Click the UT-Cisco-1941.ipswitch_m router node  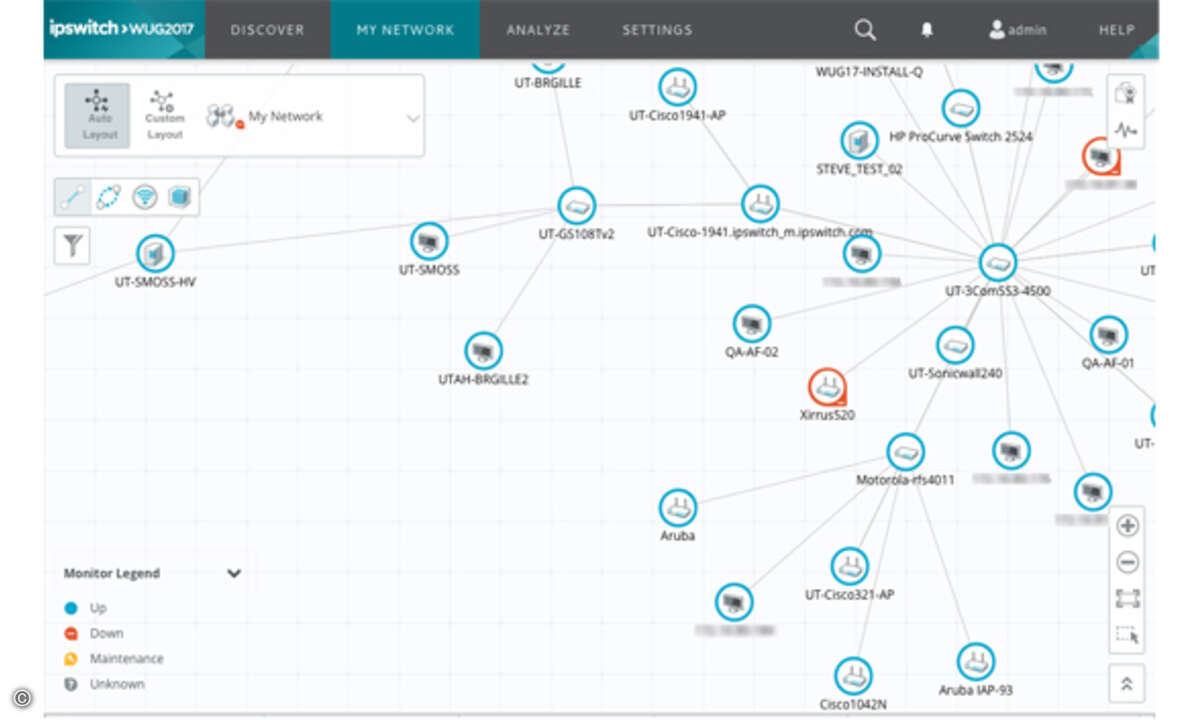coord(760,204)
